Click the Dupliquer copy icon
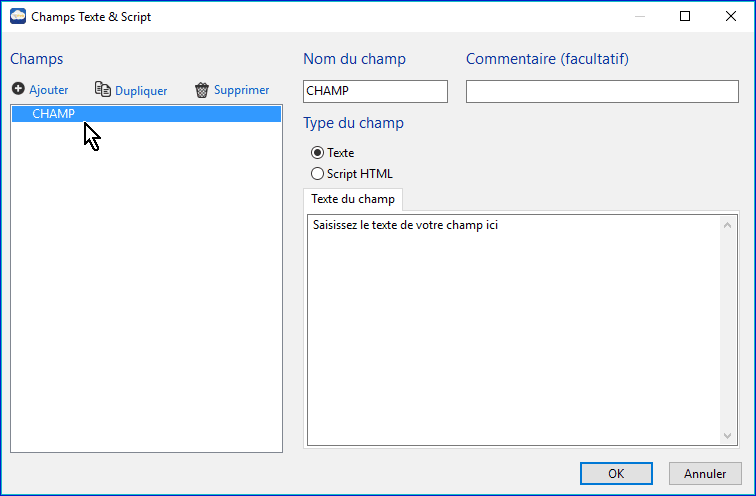The image size is (756, 496). [102, 90]
